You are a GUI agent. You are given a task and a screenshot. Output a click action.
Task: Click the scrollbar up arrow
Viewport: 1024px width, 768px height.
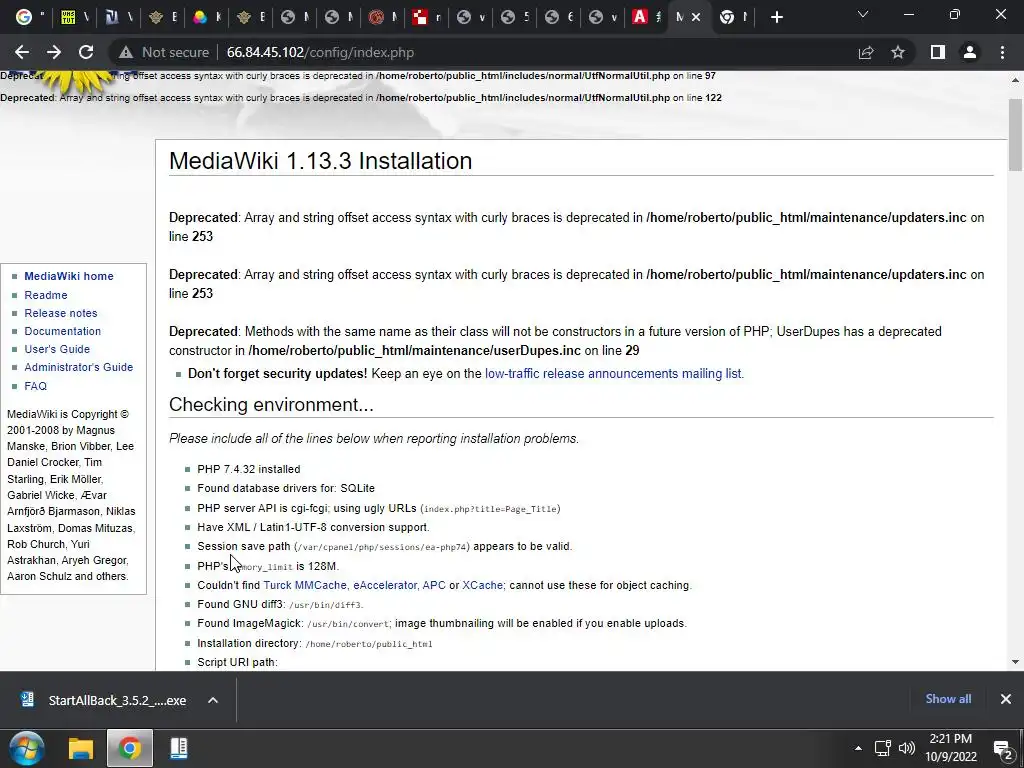point(1015,80)
